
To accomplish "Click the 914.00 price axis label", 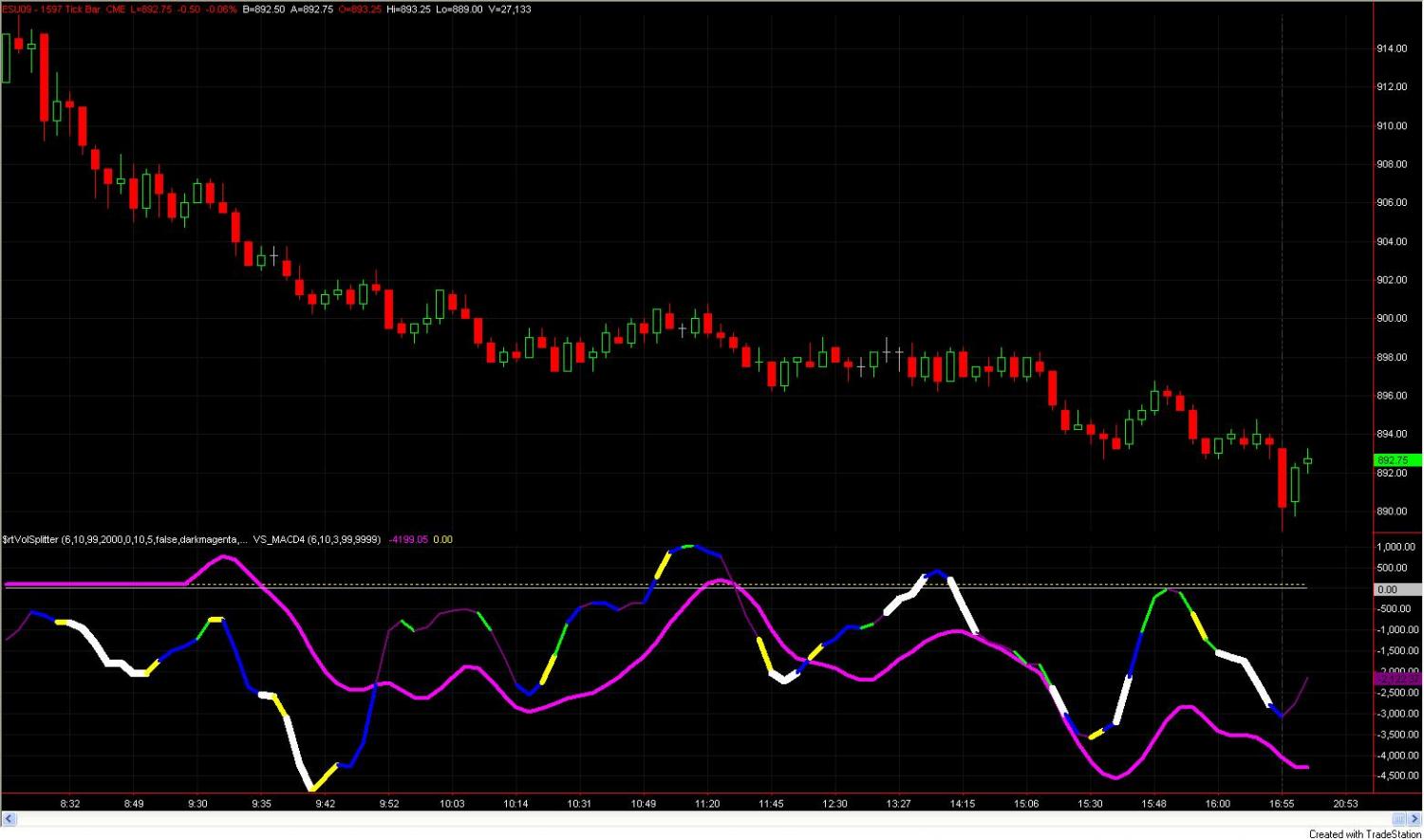I will (1392, 48).
